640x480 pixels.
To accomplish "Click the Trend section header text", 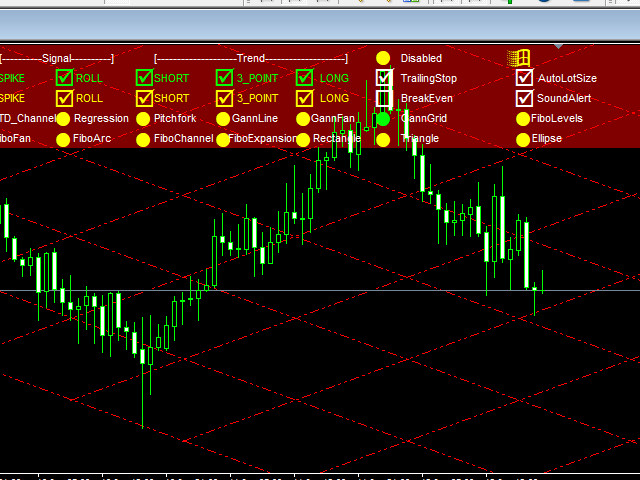I will [251, 58].
